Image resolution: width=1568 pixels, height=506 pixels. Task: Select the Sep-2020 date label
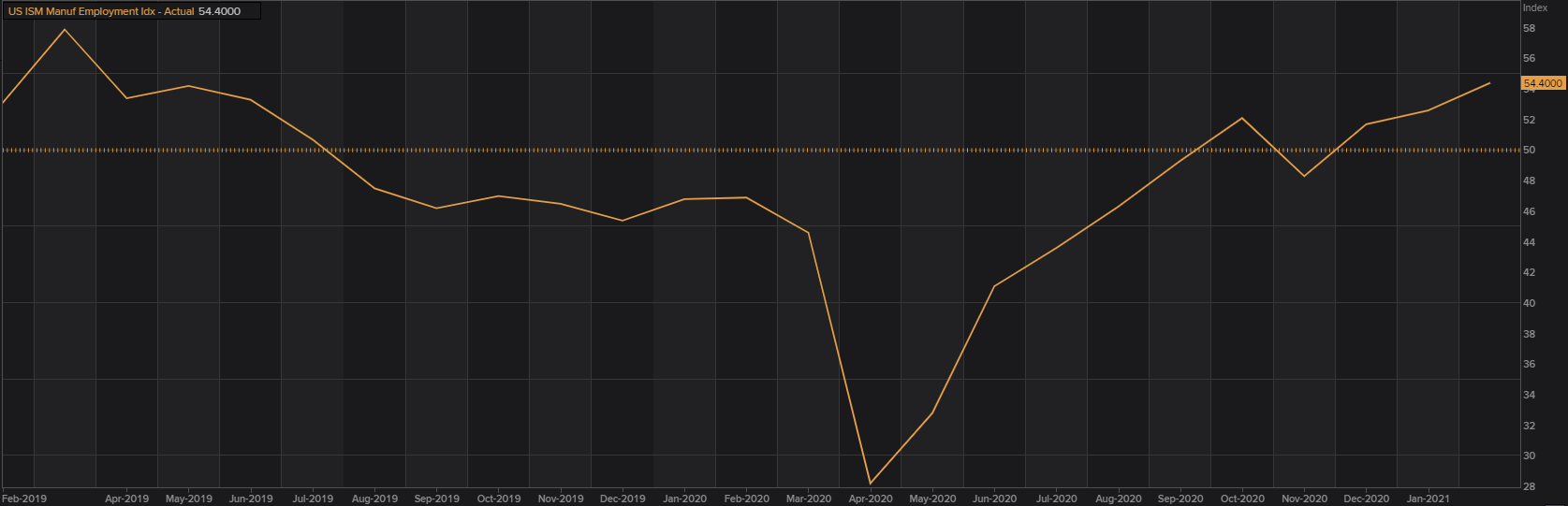1180,499
